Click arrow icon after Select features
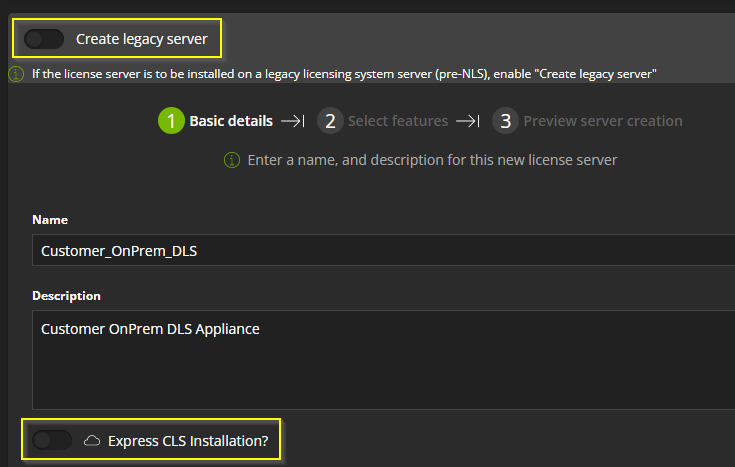Image resolution: width=735 pixels, height=467 pixels. pos(468,121)
